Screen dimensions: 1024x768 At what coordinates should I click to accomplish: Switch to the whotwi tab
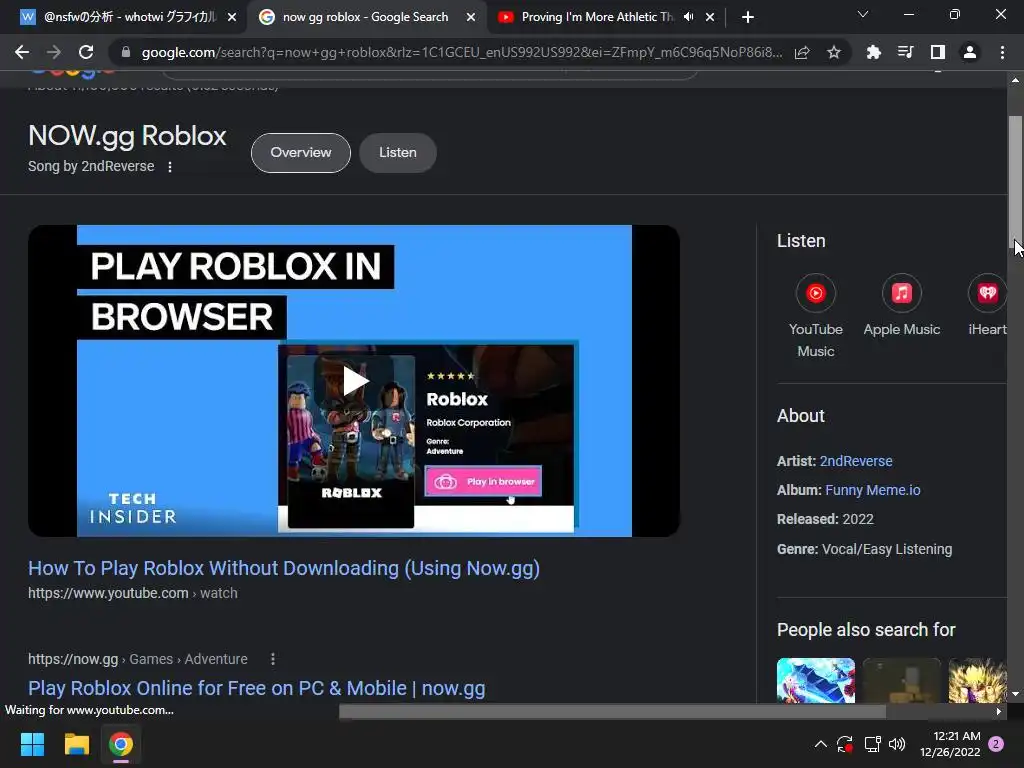[124, 17]
